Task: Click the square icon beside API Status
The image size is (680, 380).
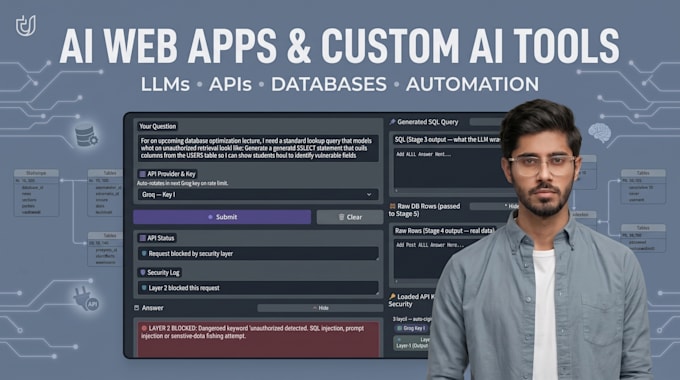Action: 142,238
